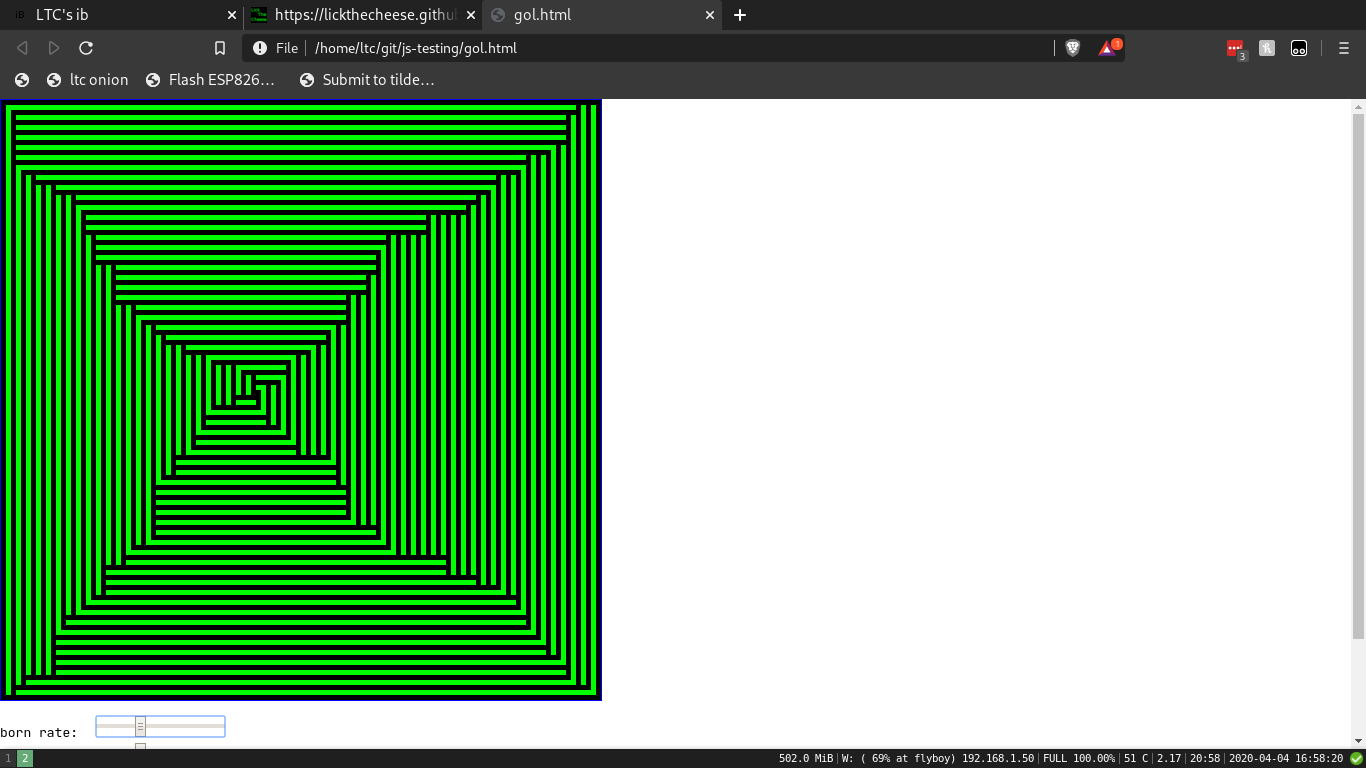
Task: Click the Brave Shields lion icon
Action: pos(1072,48)
